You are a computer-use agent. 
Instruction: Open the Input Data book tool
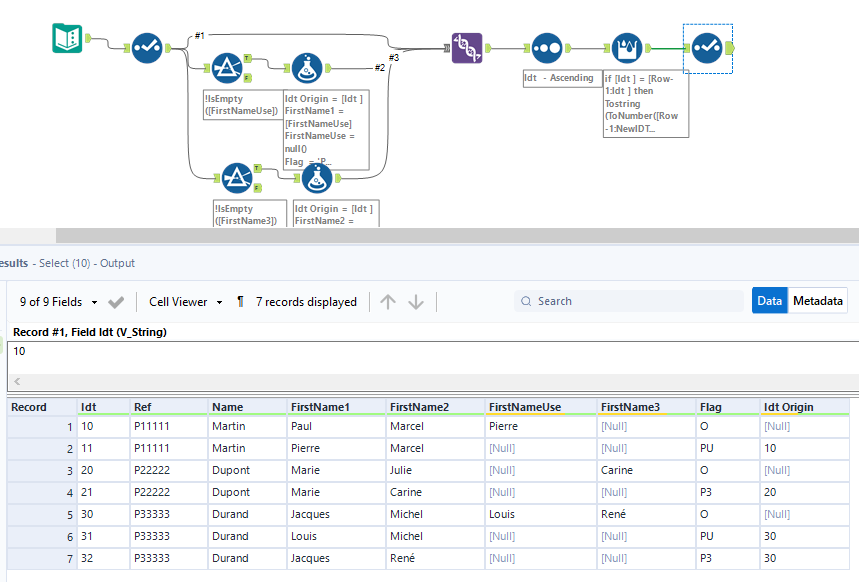[66, 39]
